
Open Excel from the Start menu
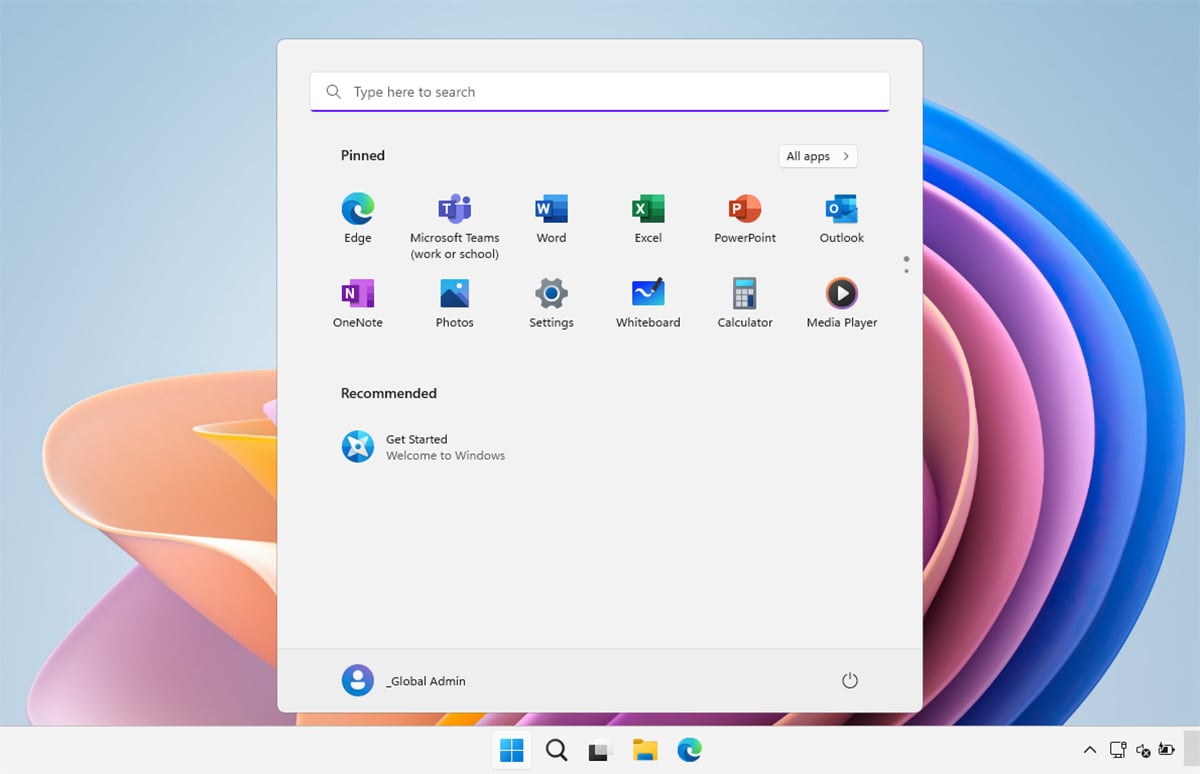click(648, 219)
